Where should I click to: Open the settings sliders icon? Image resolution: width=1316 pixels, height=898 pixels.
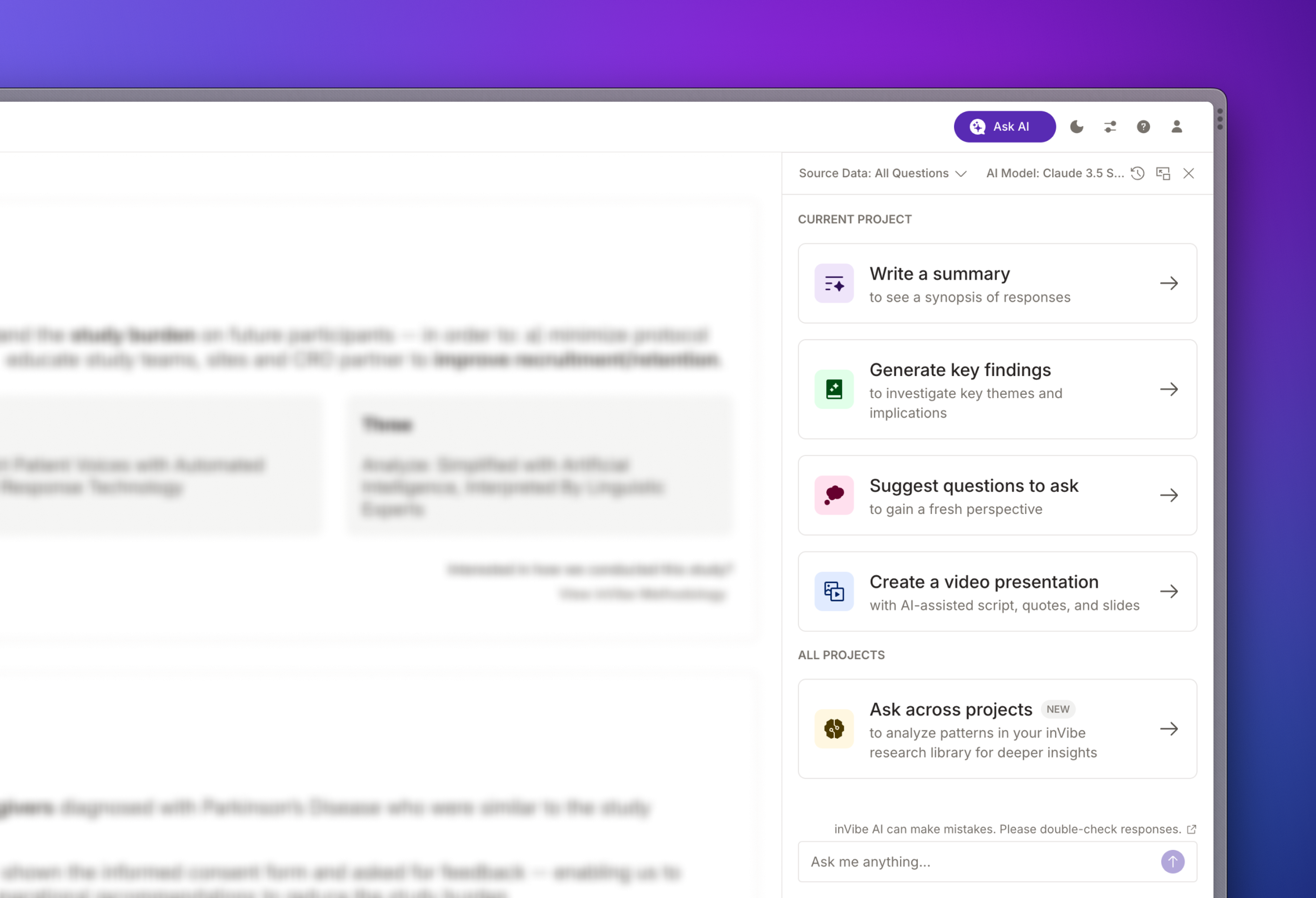pos(1110,126)
